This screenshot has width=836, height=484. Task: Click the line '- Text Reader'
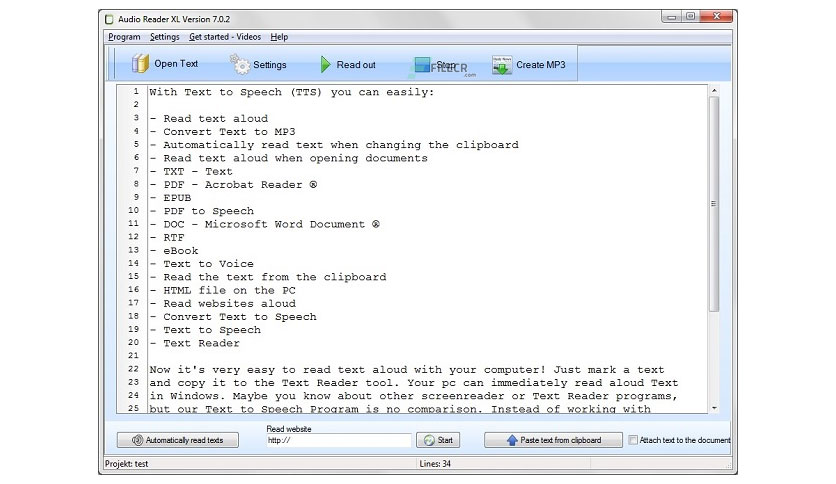(195, 343)
